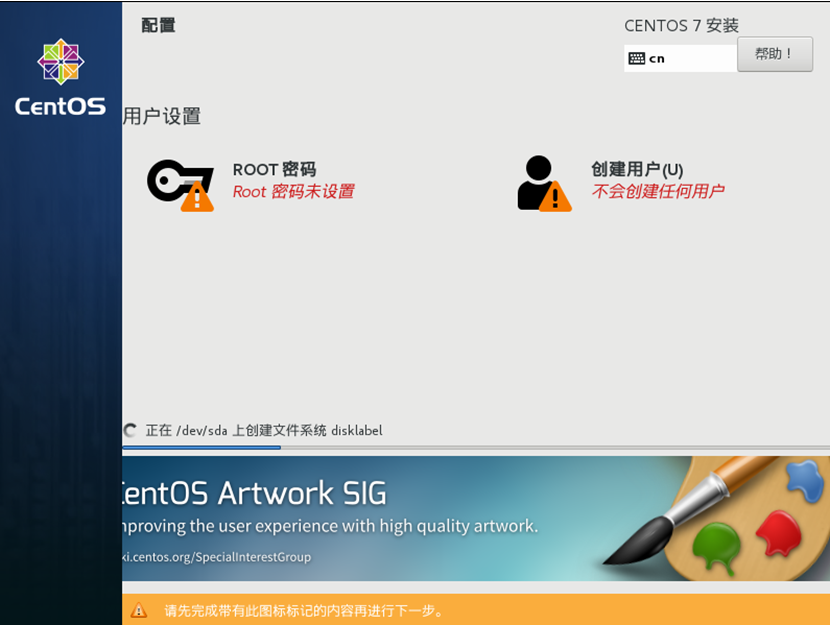The width and height of the screenshot is (833, 628).
Task: Click the disklabel creation status text
Action: point(264,430)
